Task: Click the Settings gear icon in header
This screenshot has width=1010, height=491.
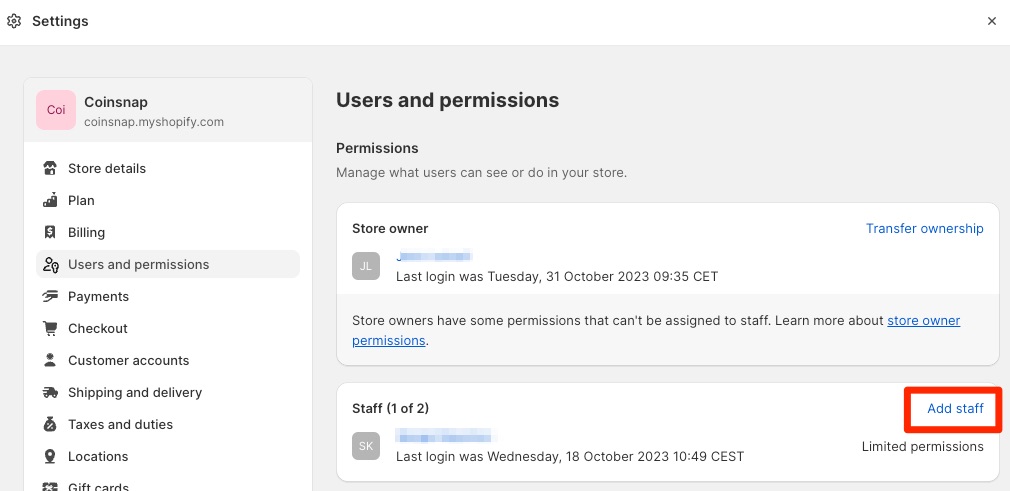Action: pyautogui.click(x=14, y=21)
